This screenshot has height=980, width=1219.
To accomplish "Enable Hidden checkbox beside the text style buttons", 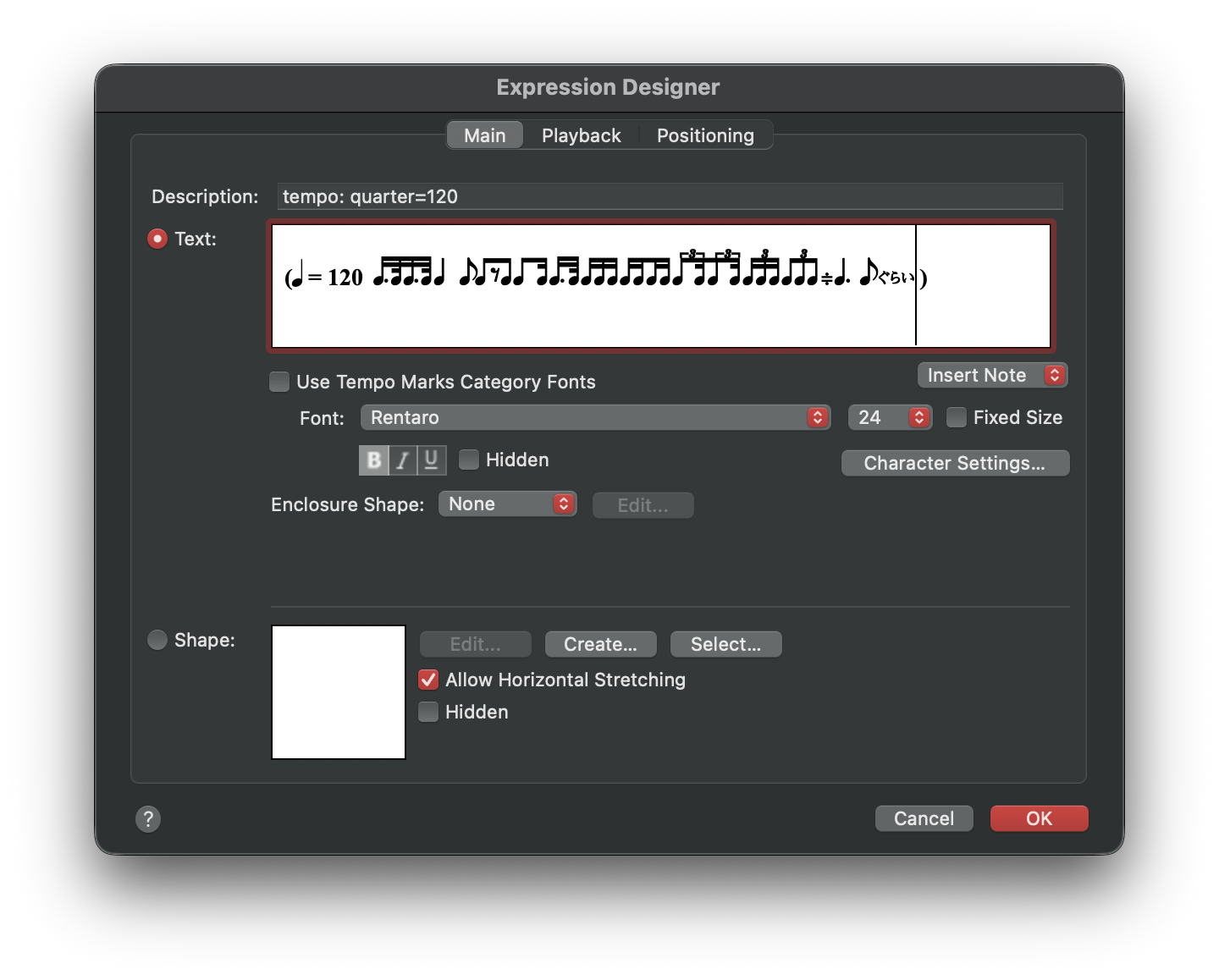I will pyautogui.click(x=469, y=460).
